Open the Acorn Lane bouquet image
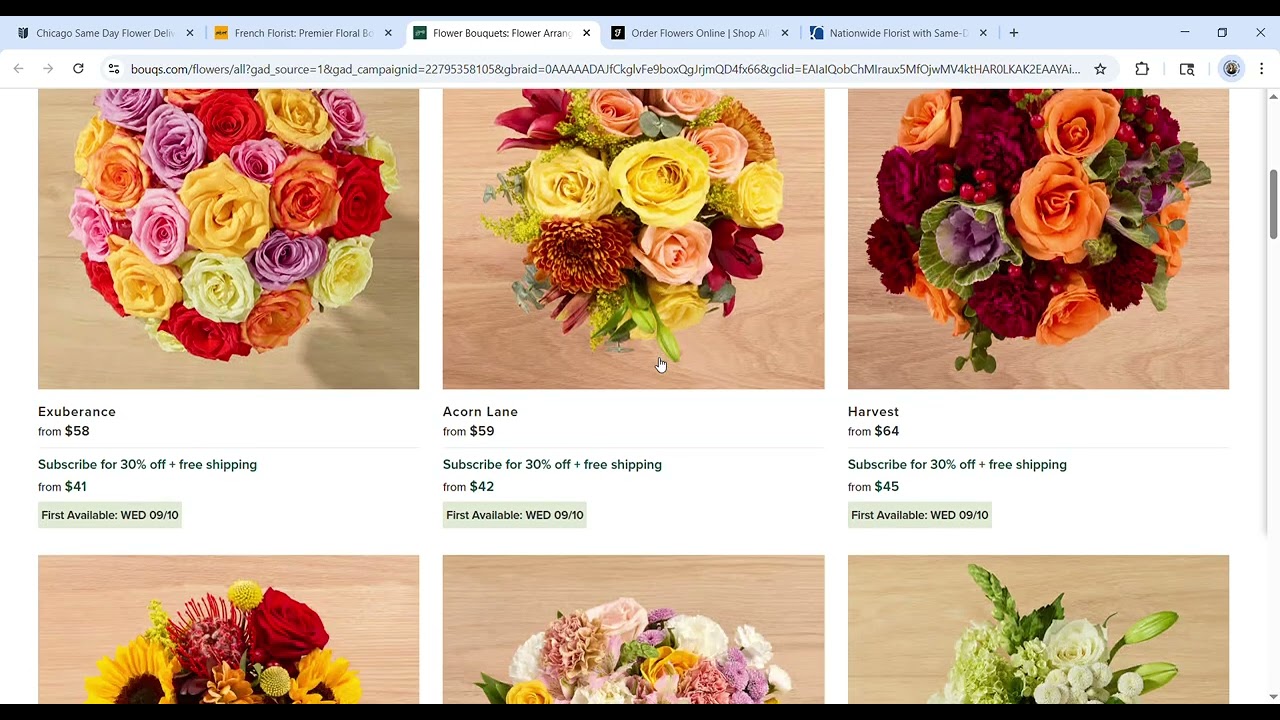 click(633, 239)
